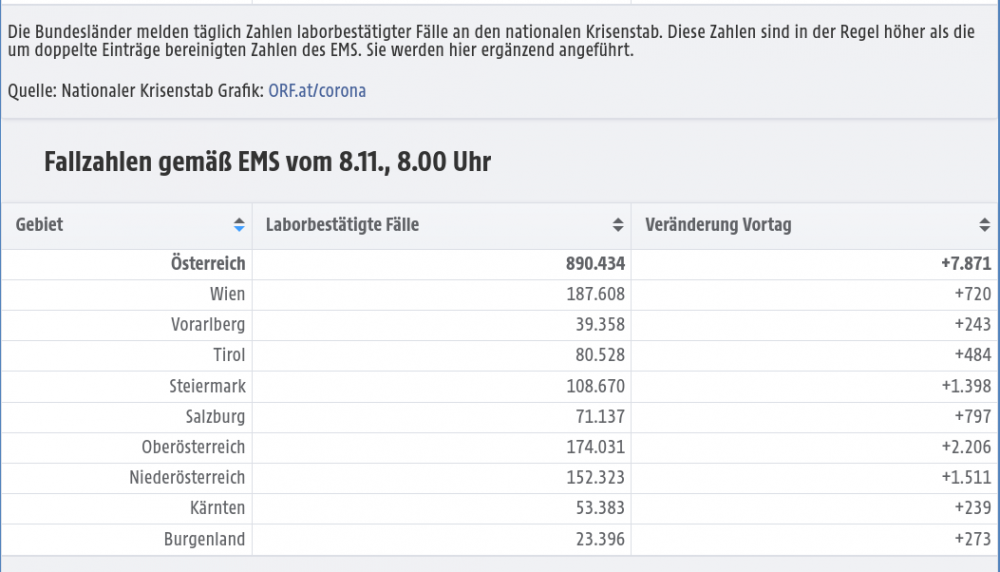Click the sort arrows in Gebiet column
Screen dimensions: 1000x572
(239, 226)
